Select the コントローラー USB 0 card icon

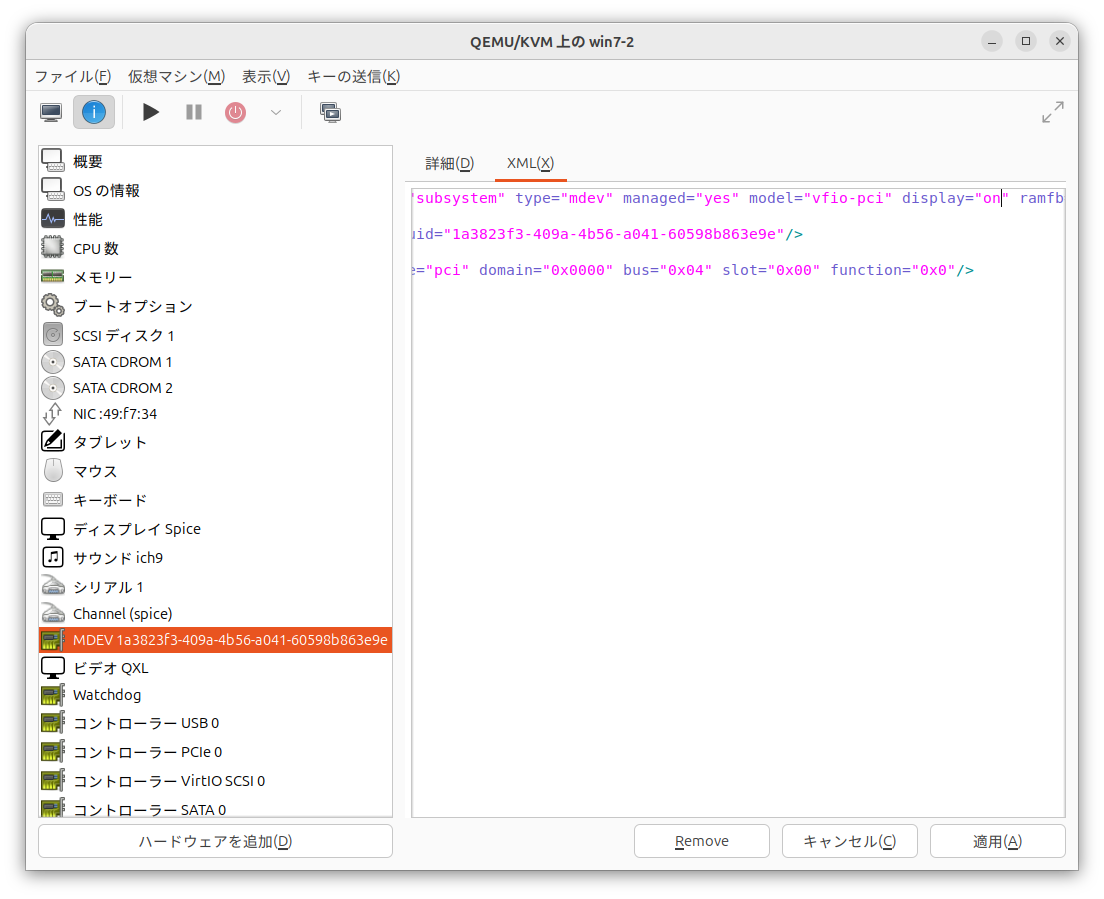tap(53, 723)
